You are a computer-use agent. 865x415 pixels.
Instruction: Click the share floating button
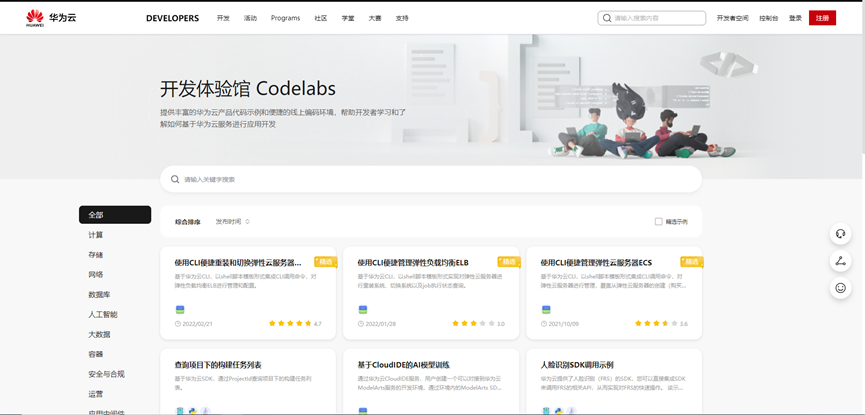pos(840,261)
